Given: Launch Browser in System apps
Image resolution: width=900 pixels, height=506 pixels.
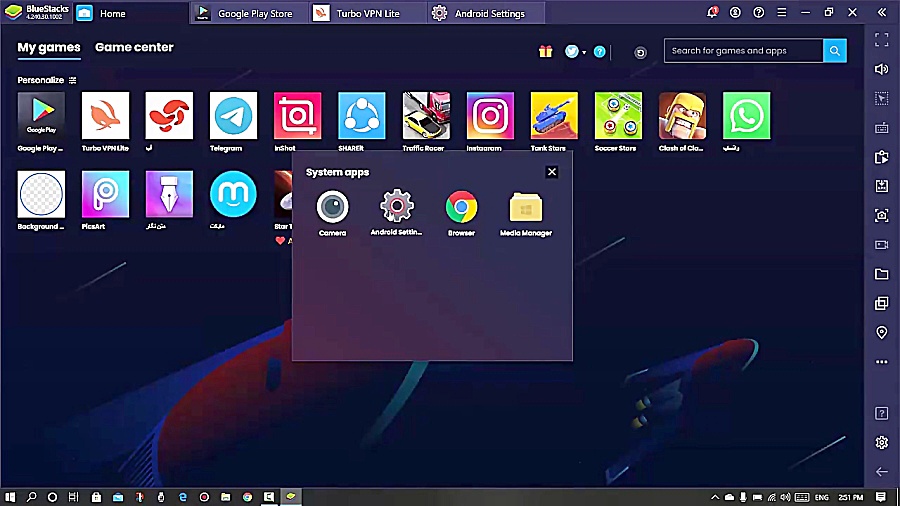Looking at the screenshot, I should click(461, 207).
